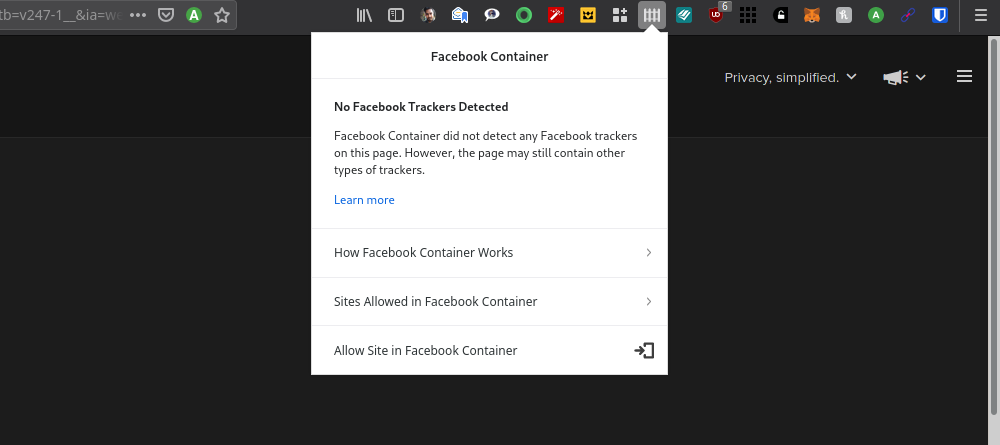Click the red magic wand extension icon
Viewport: 1000px width, 445px height.
pyautogui.click(x=556, y=15)
